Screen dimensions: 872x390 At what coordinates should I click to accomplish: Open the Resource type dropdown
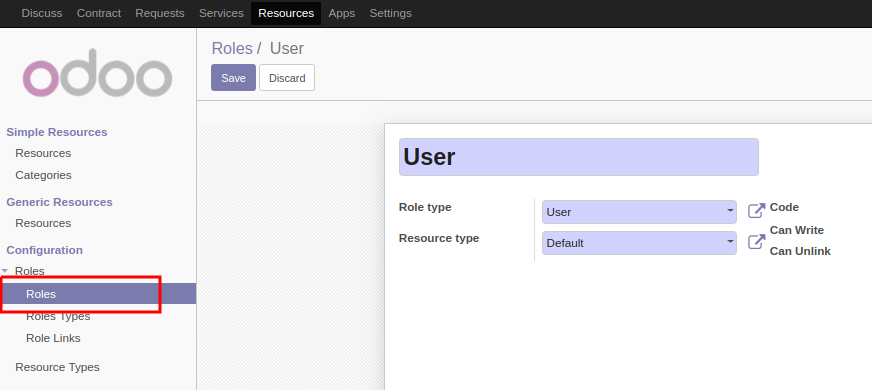coord(639,243)
